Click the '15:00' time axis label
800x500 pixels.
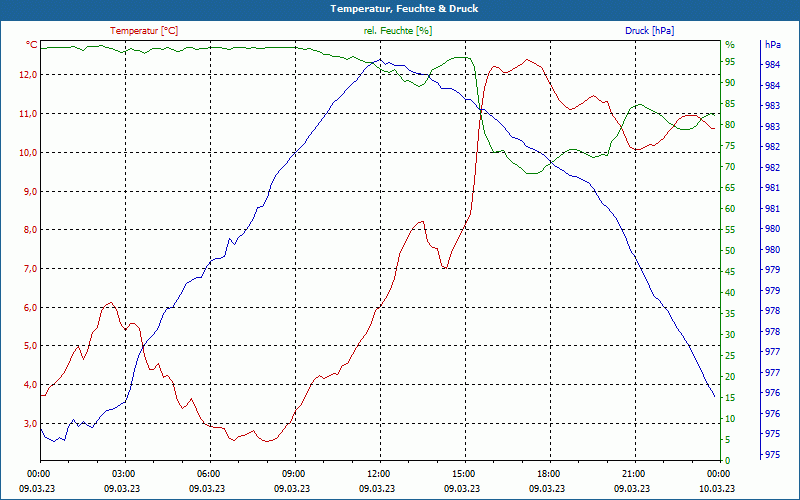(x=463, y=473)
